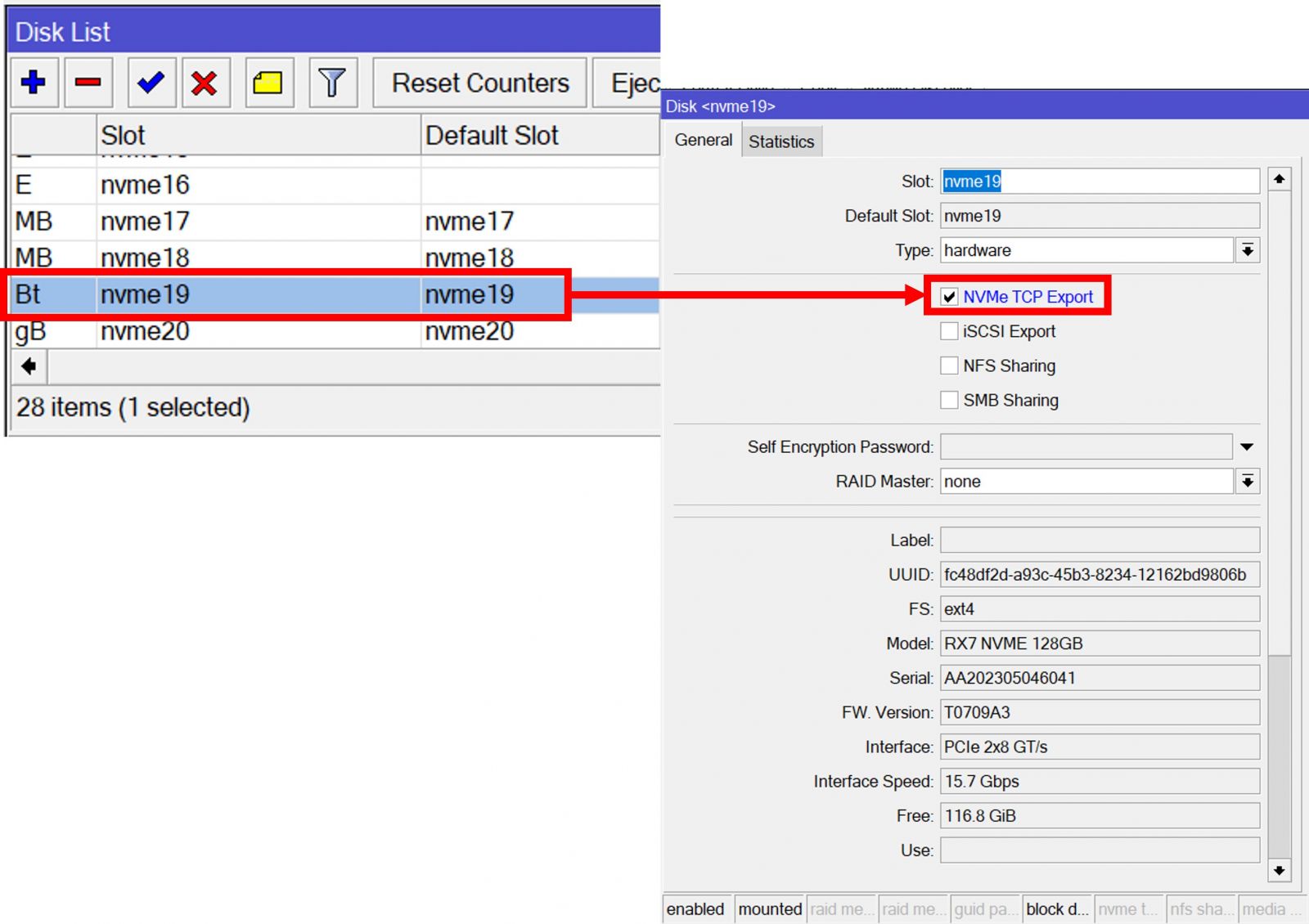Click the blue plus Add disk icon
Screen dimensions: 1309x924
pyautogui.click(x=34, y=83)
